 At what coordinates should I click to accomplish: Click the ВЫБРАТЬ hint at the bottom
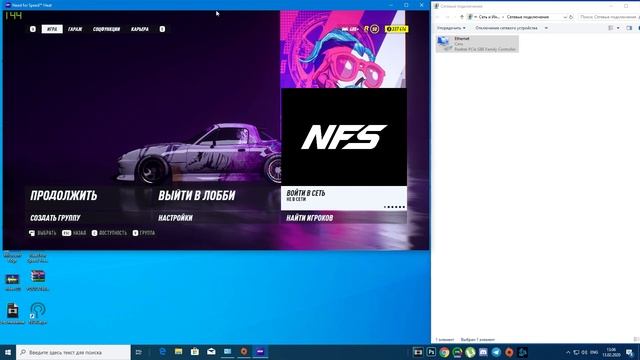(x=42, y=233)
